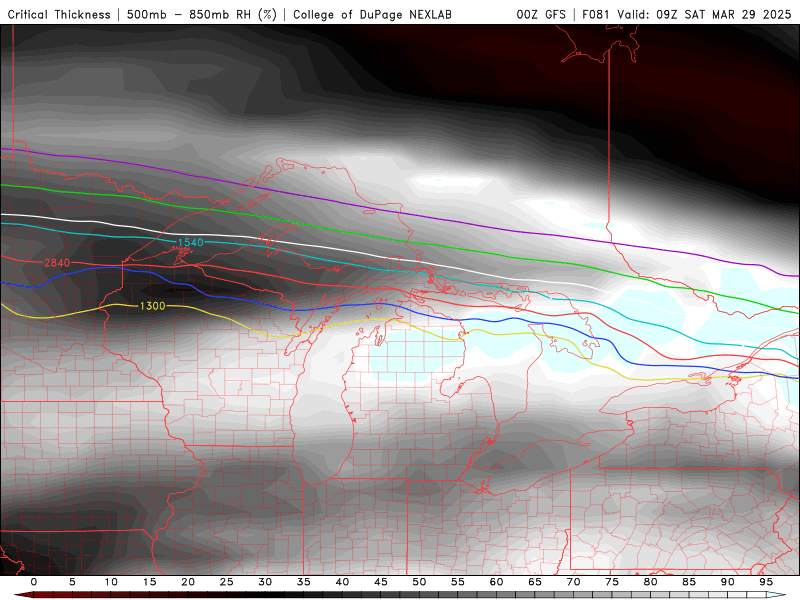Click the cyan '1540' contour label
Viewport: 800px width, 600px height.
click(191, 242)
